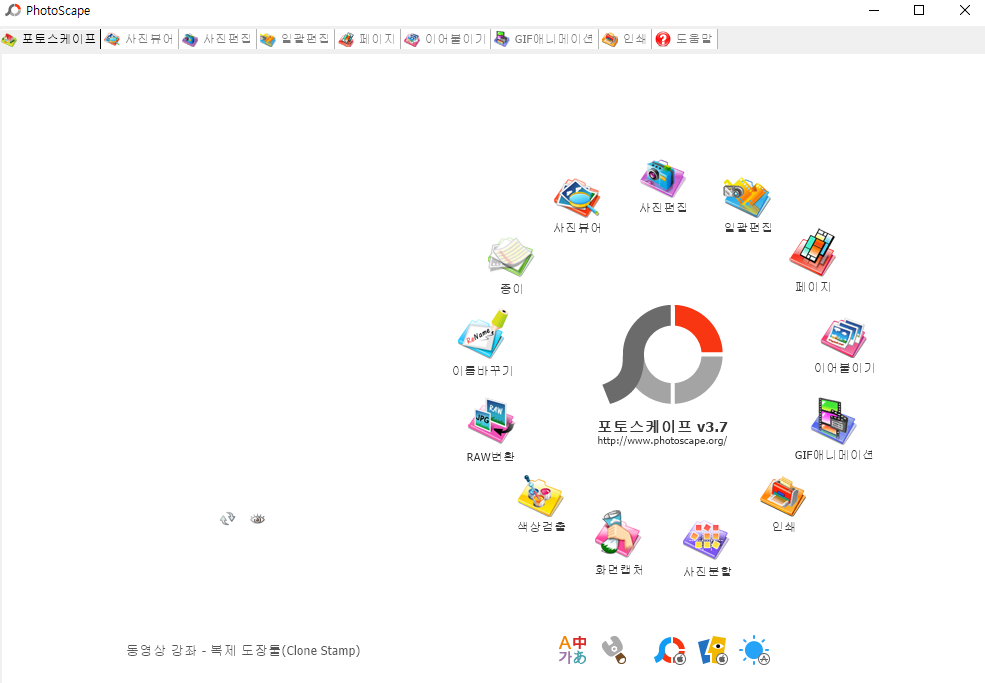
Task: Click the language selection icon at bottom
Action: [572, 650]
